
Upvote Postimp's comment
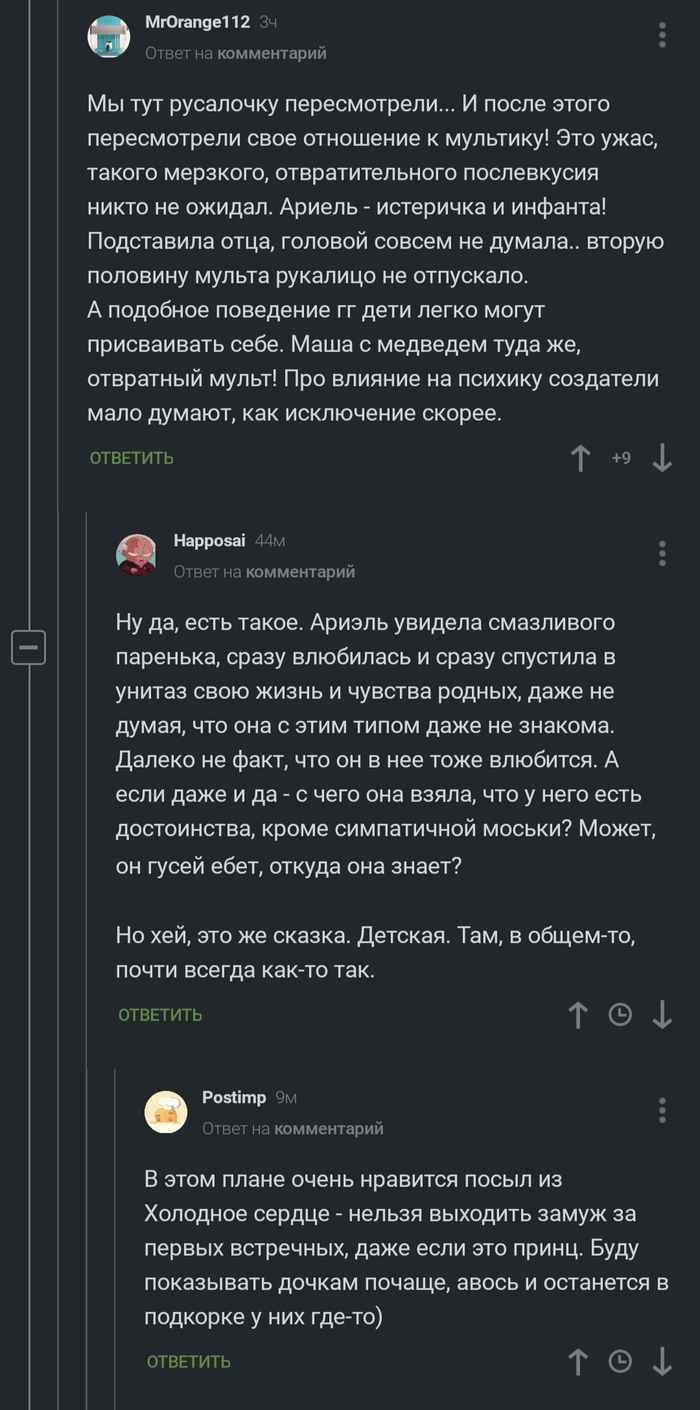[578, 1362]
